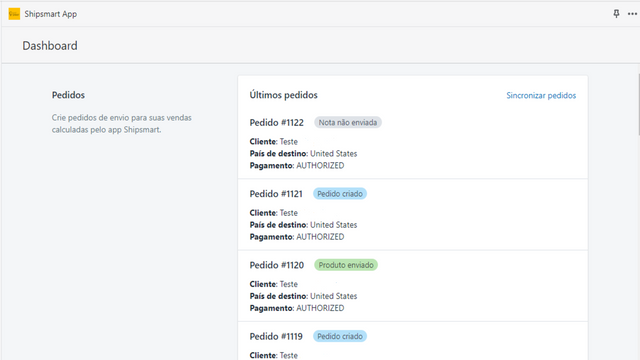Click the 'Nota não enviada' status badge
The width and height of the screenshot is (640, 360).
click(348, 122)
